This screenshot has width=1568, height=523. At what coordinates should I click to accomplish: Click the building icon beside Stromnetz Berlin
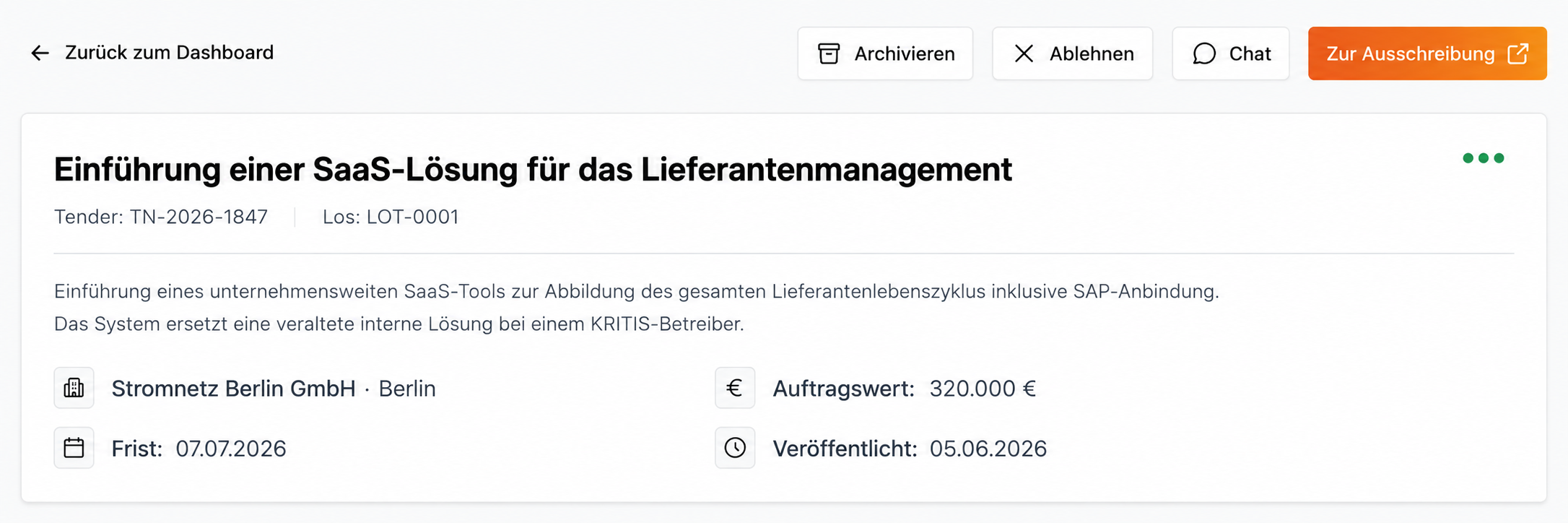pos(74,388)
